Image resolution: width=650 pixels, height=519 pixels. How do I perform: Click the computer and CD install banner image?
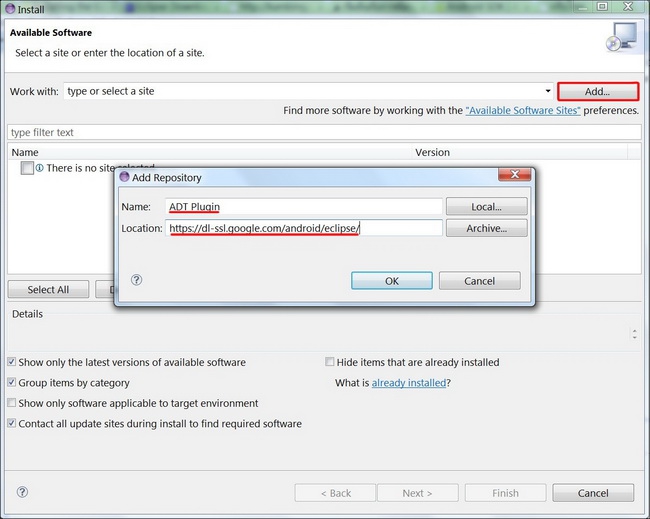tap(621, 37)
